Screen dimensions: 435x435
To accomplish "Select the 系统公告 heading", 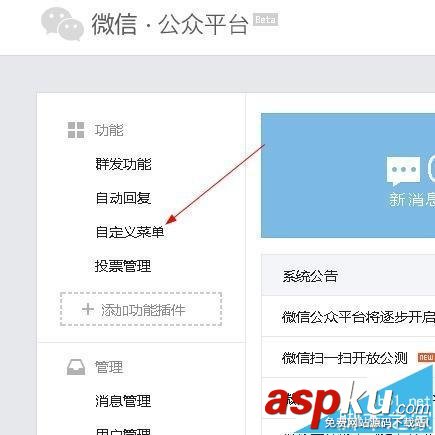I will pyautogui.click(x=310, y=276).
